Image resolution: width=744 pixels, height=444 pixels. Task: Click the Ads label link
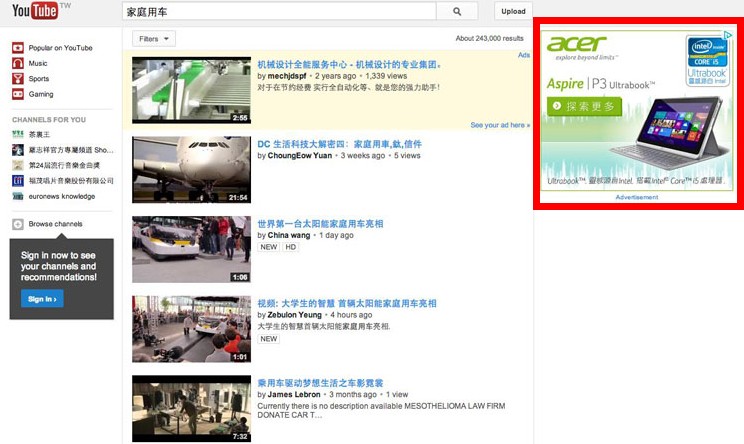(524, 55)
